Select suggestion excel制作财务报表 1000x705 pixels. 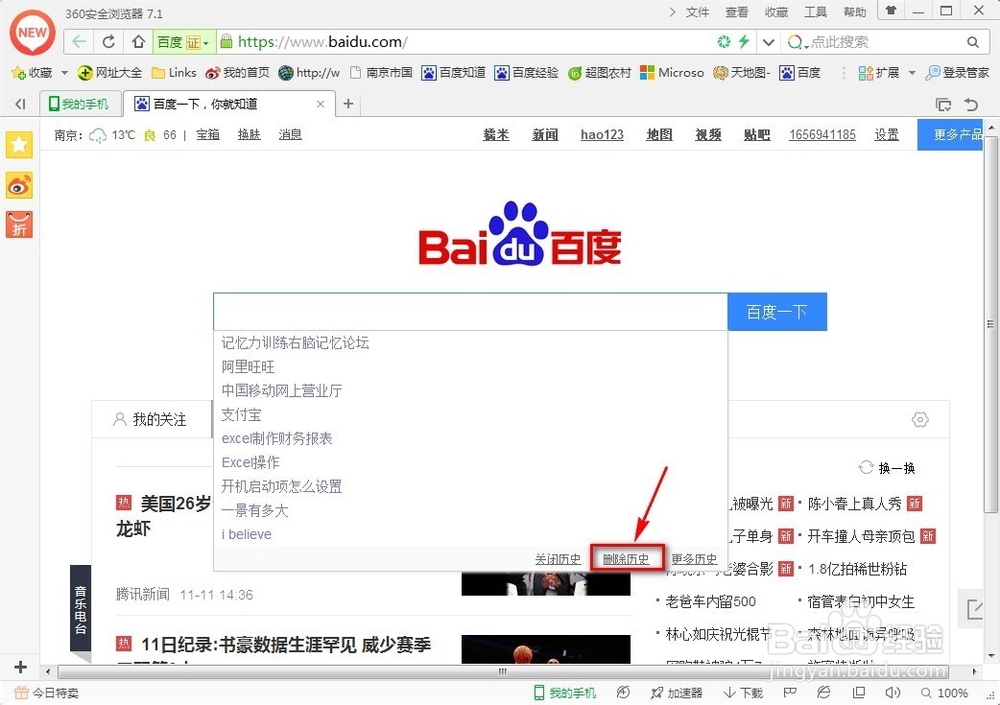tap(277, 438)
